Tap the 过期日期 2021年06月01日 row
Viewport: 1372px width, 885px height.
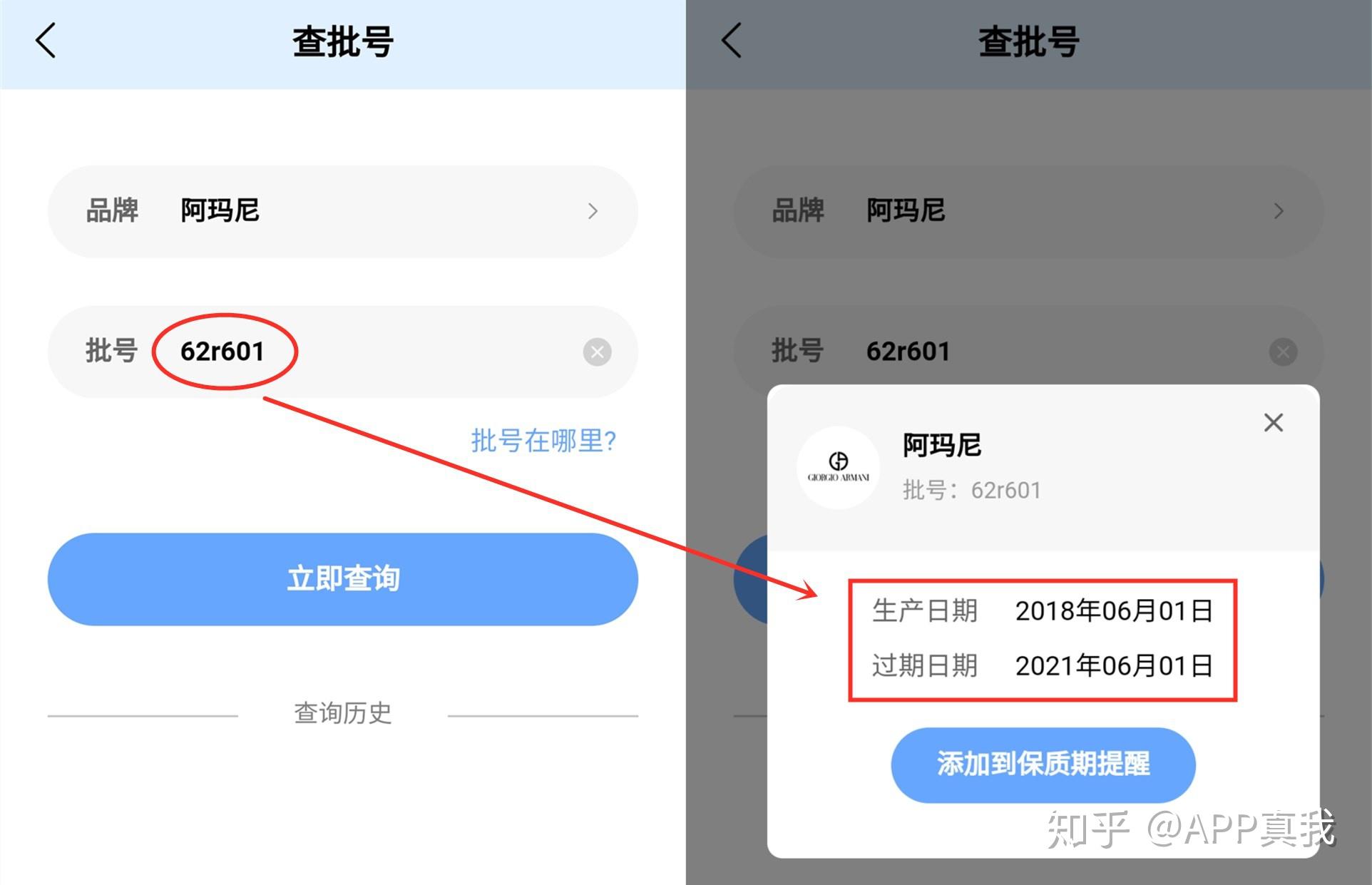click(1043, 666)
